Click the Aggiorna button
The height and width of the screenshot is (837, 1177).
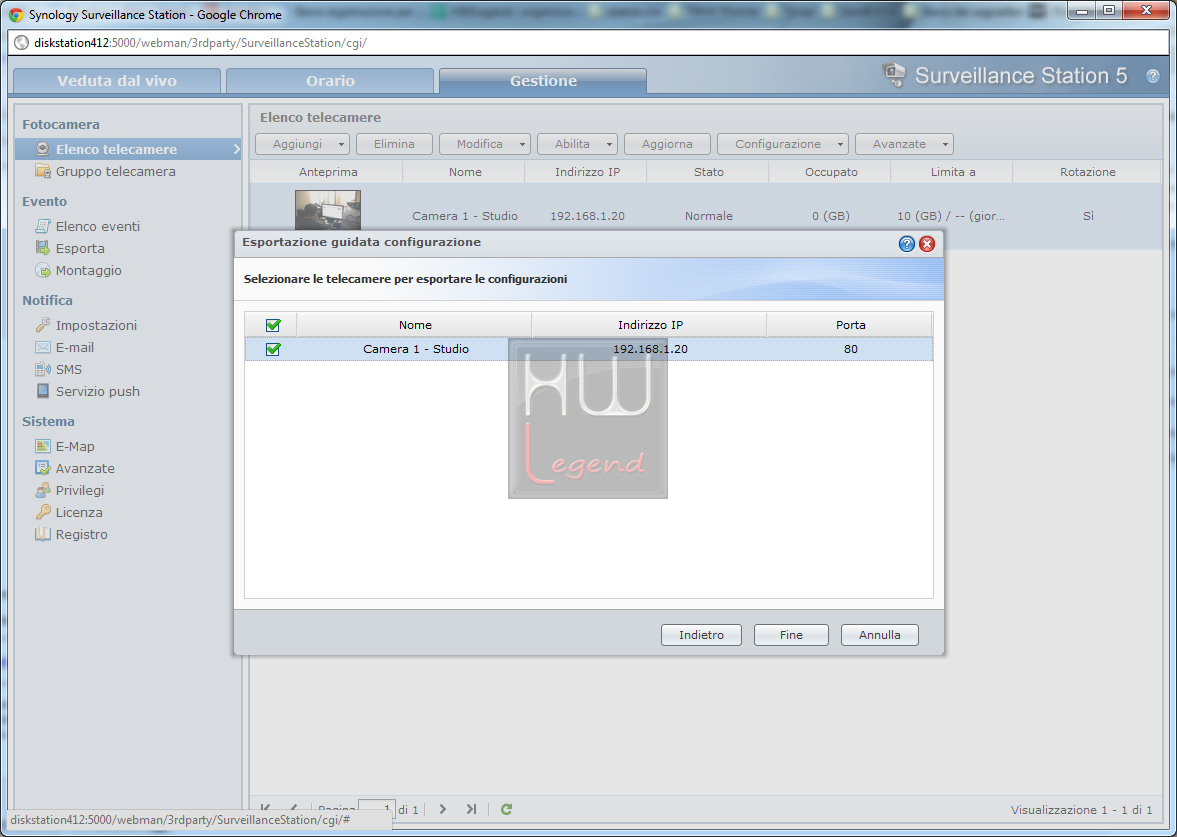pos(667,143)
